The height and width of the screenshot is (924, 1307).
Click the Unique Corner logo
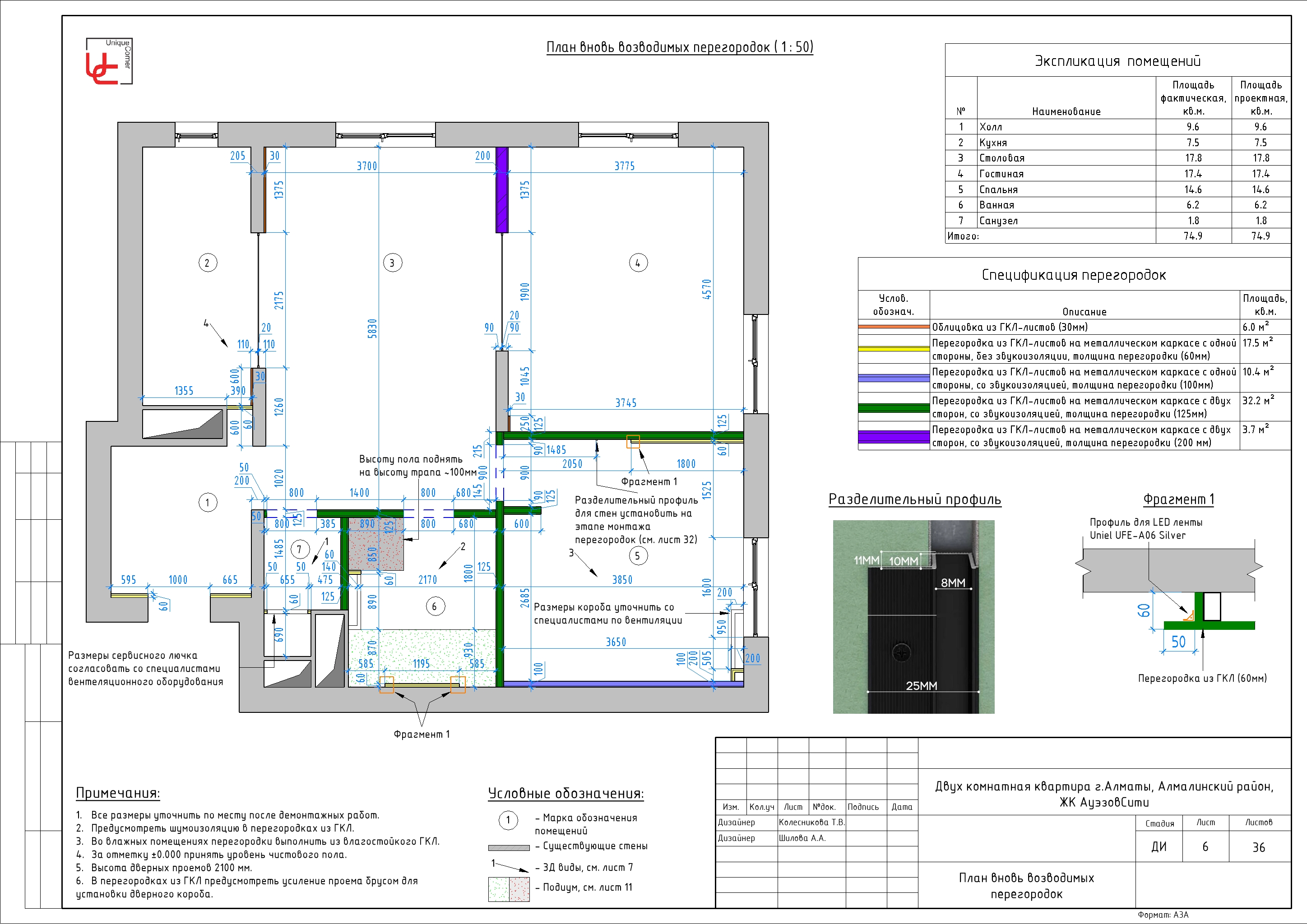pos(109,61)
